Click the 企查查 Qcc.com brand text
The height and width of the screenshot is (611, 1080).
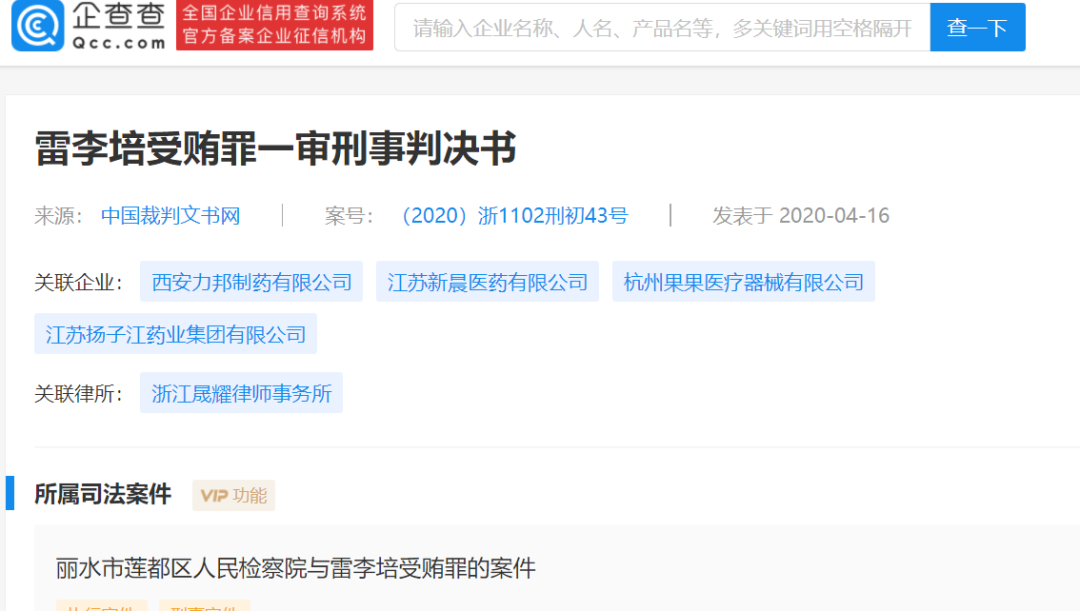pyautogui.click(x=118, y=26)
